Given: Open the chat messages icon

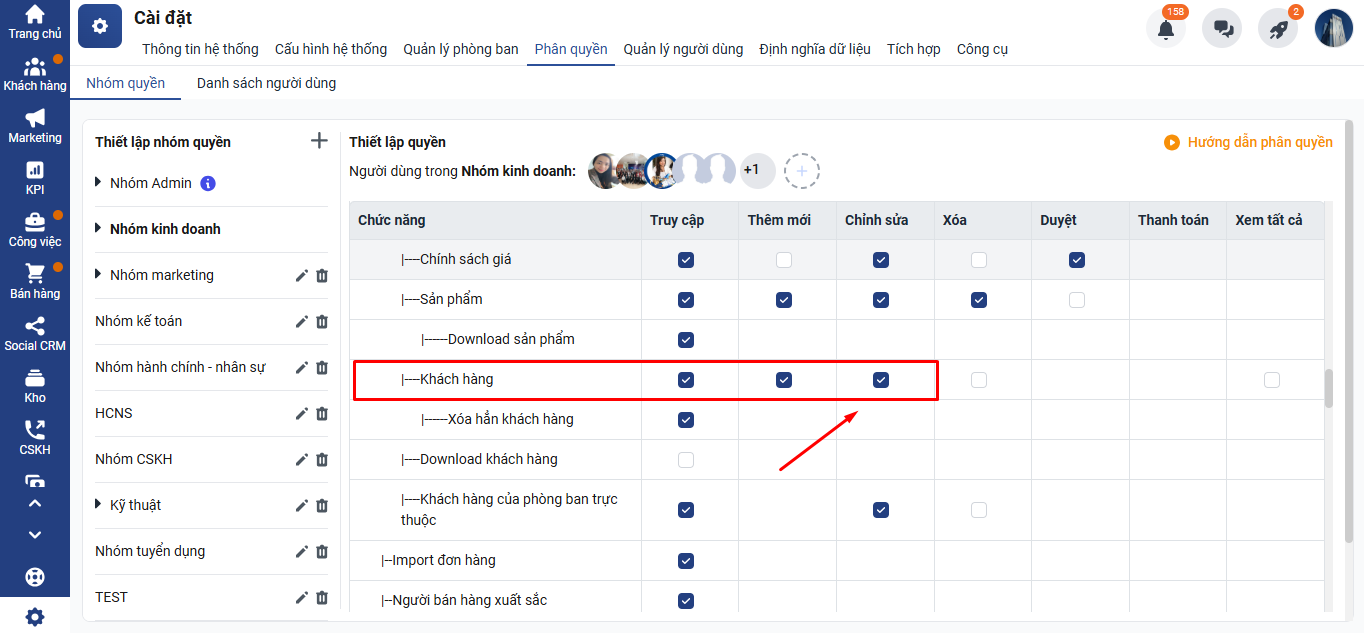Looking at the screenshot, I should tap(1222, 29).
